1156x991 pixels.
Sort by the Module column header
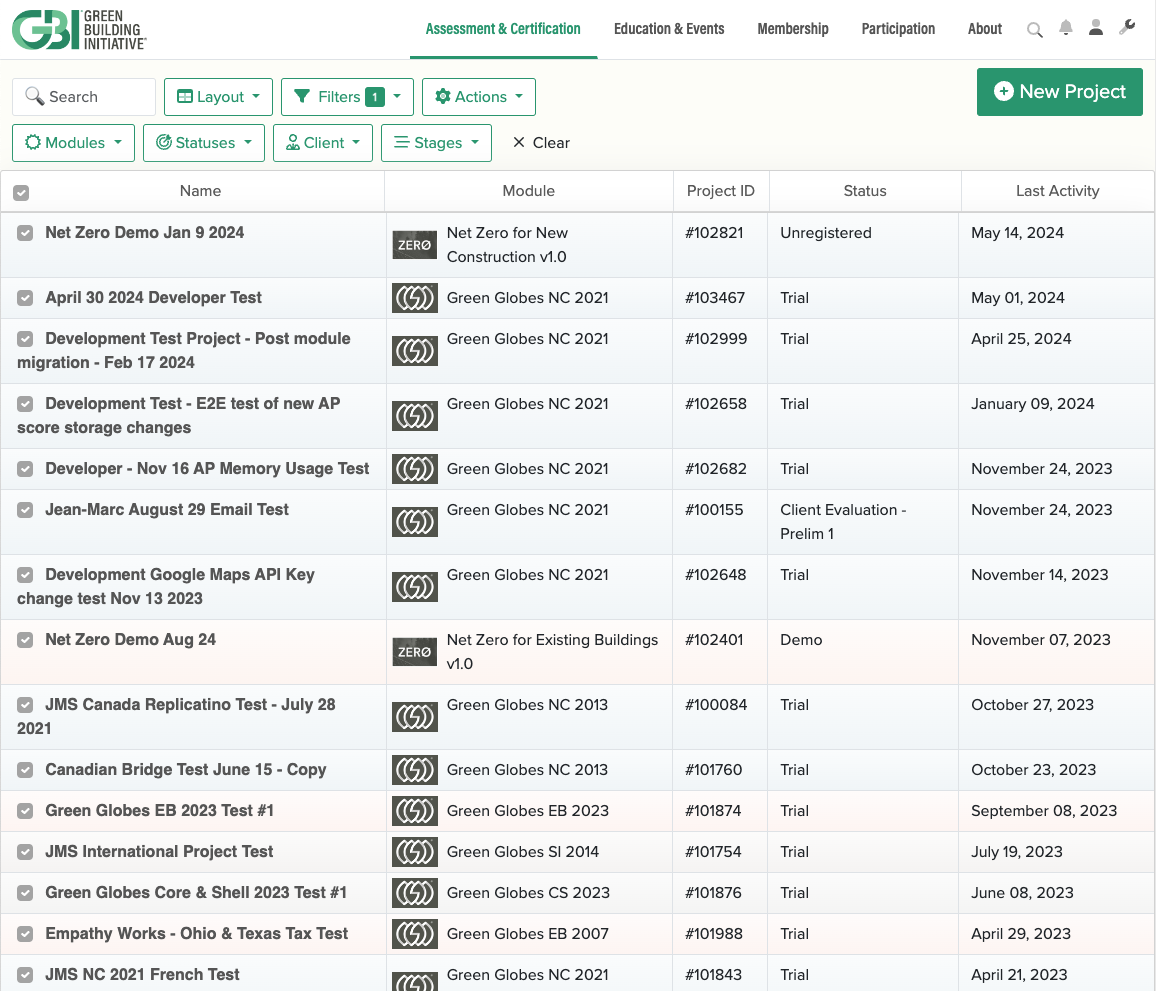(529, 191)
